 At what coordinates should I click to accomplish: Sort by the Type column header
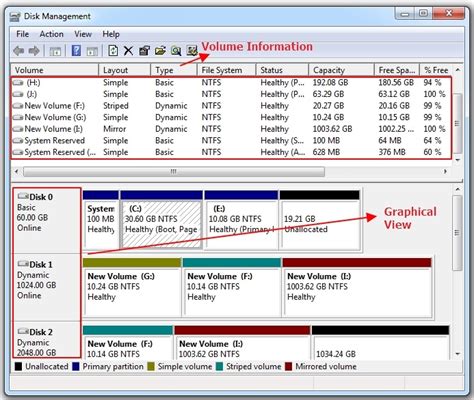[x=174, y=70]
